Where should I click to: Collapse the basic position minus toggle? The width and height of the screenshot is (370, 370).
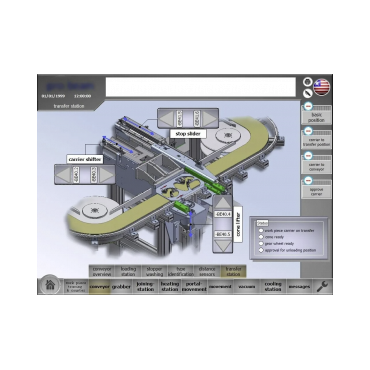pyautogui.click(x=308, y=106)
